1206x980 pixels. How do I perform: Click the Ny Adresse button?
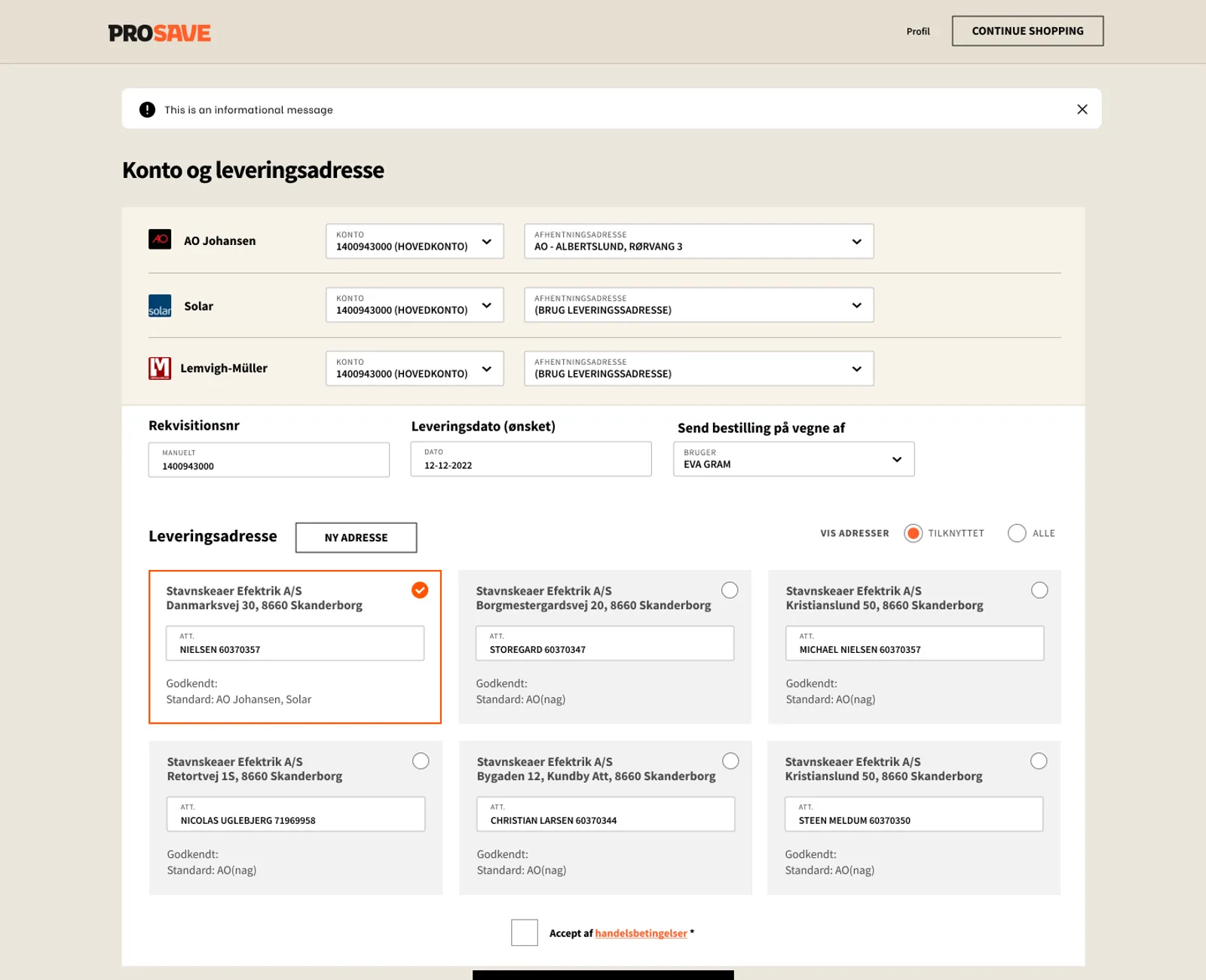(356, 537)
